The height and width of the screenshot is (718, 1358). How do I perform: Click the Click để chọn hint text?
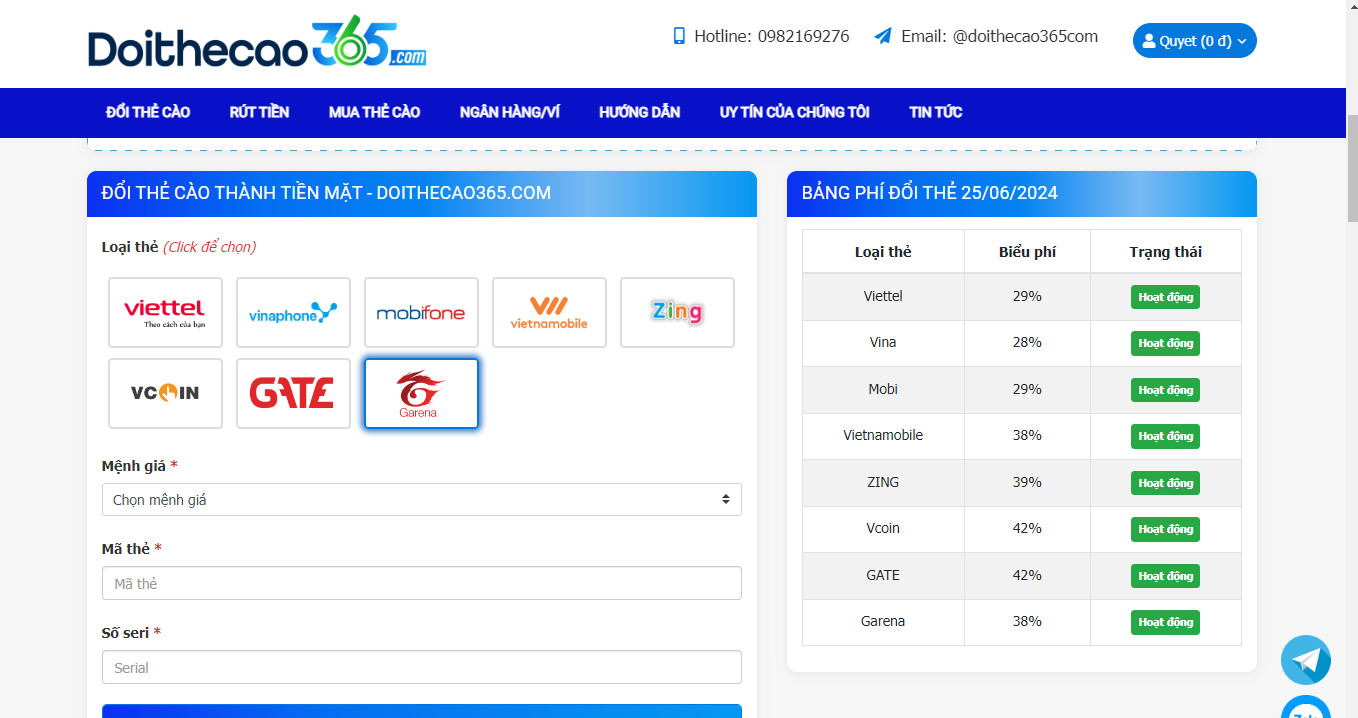point(209,247)
